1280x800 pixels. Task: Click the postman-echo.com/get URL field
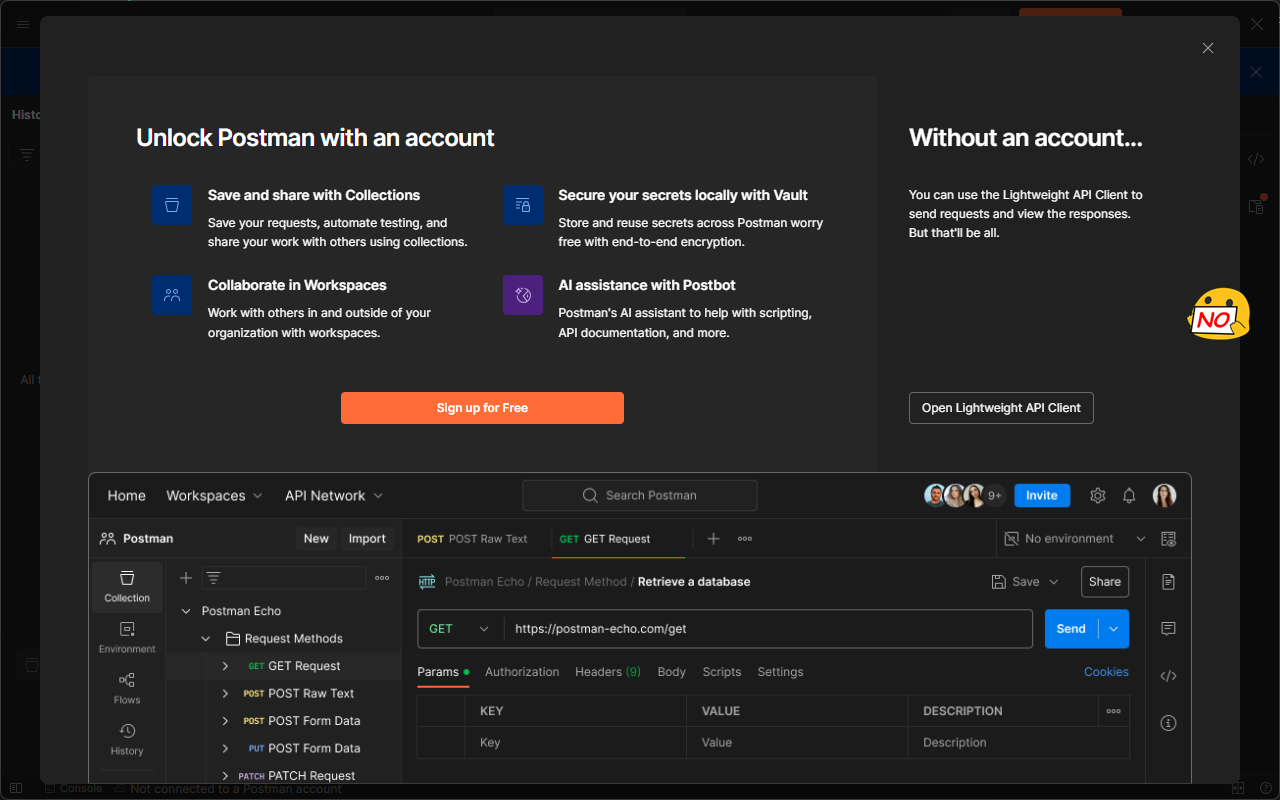point(768,629)
